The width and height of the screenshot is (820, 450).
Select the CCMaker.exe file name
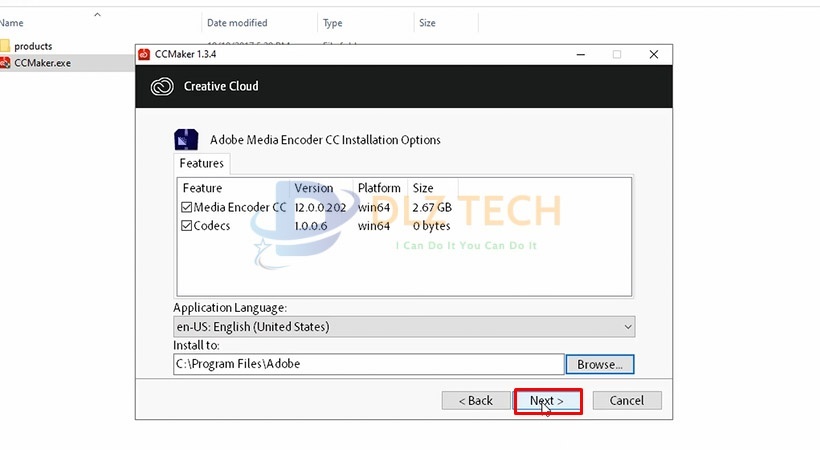(x=42, y=63)
